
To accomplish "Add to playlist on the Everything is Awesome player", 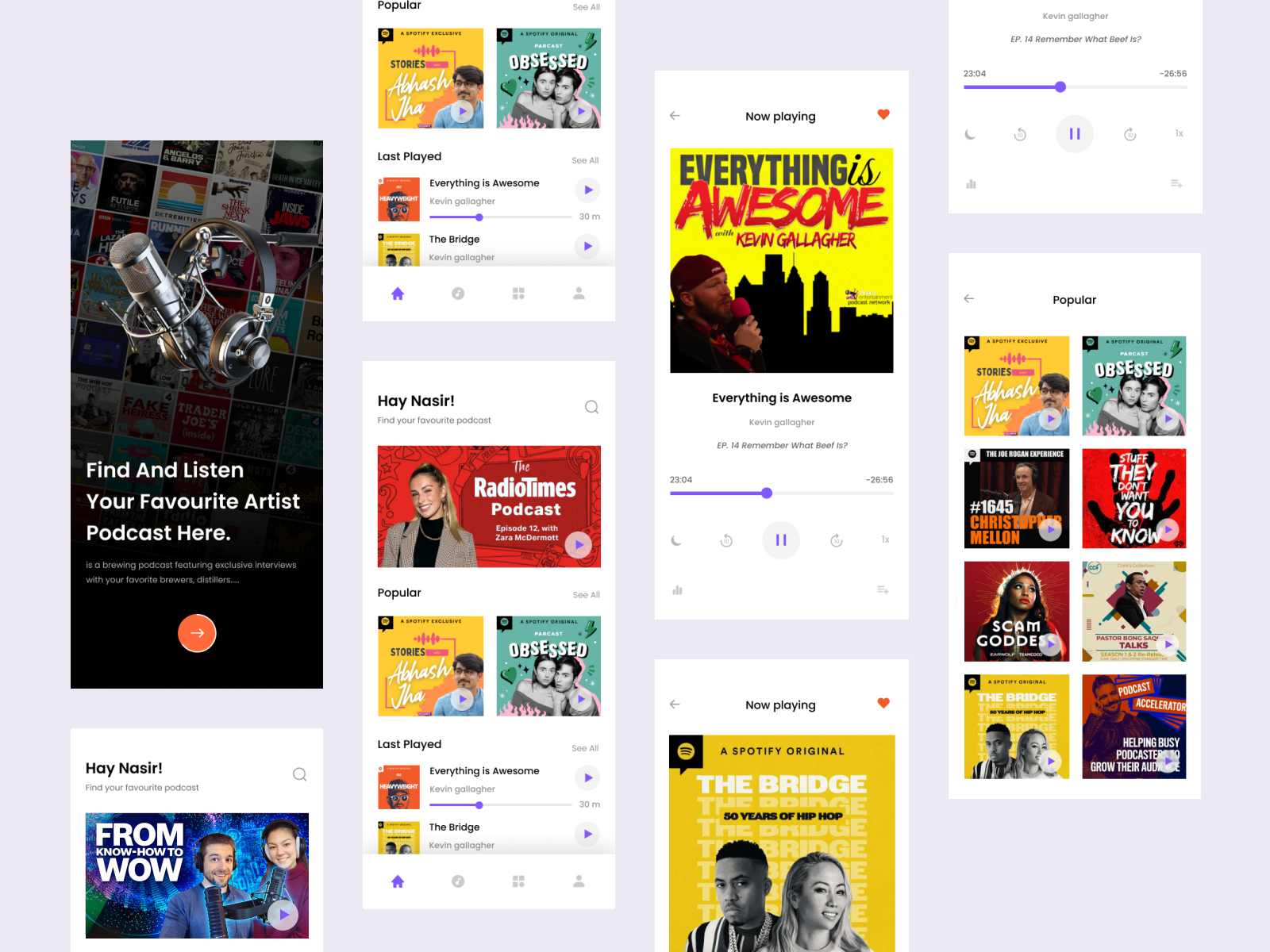I will coord(883,590).
